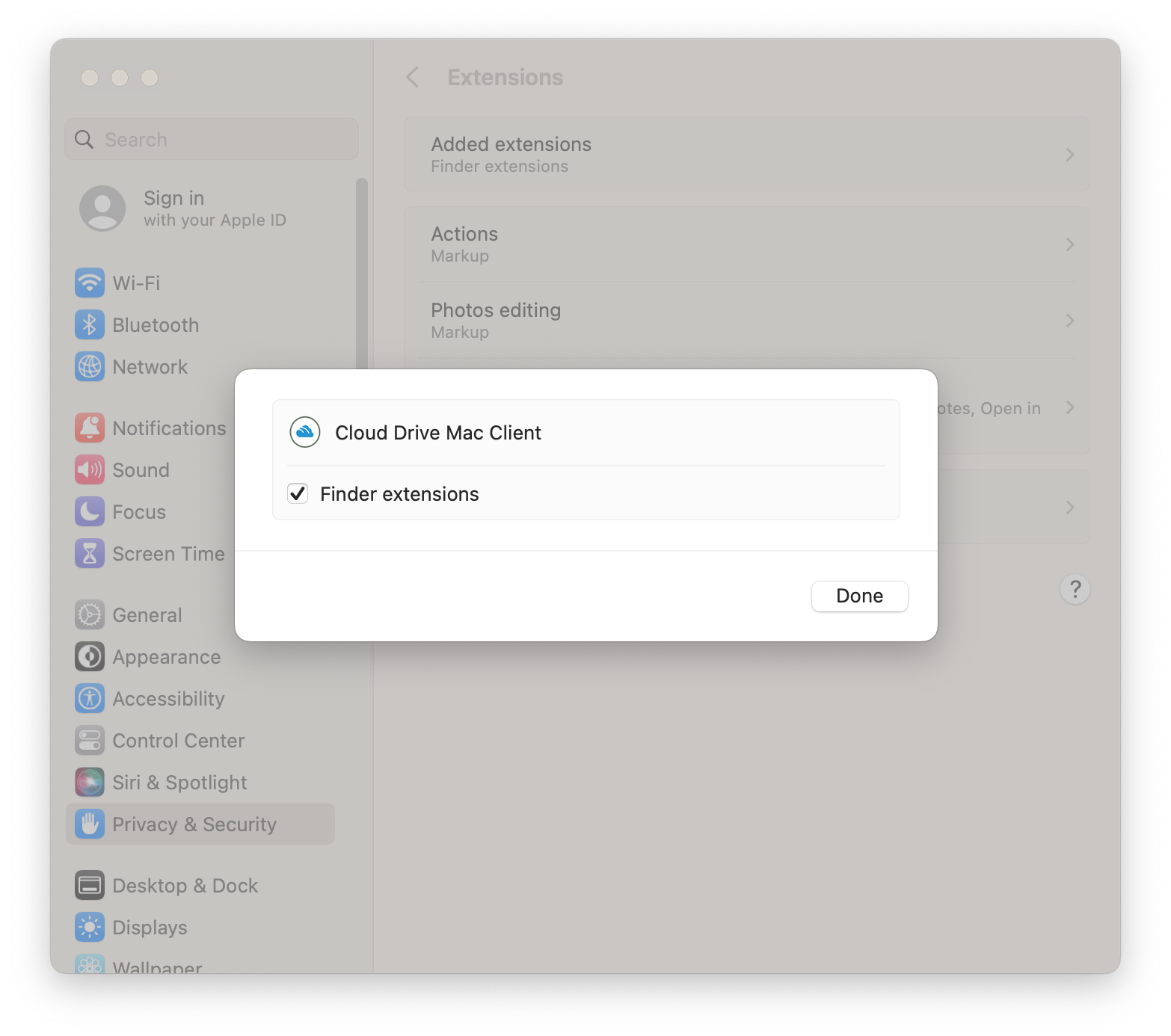Click the Finder extensions label
Image resolution: width=1171 pixels, height=1036 pixels.
pyautogui.click(x=399, y=494)
